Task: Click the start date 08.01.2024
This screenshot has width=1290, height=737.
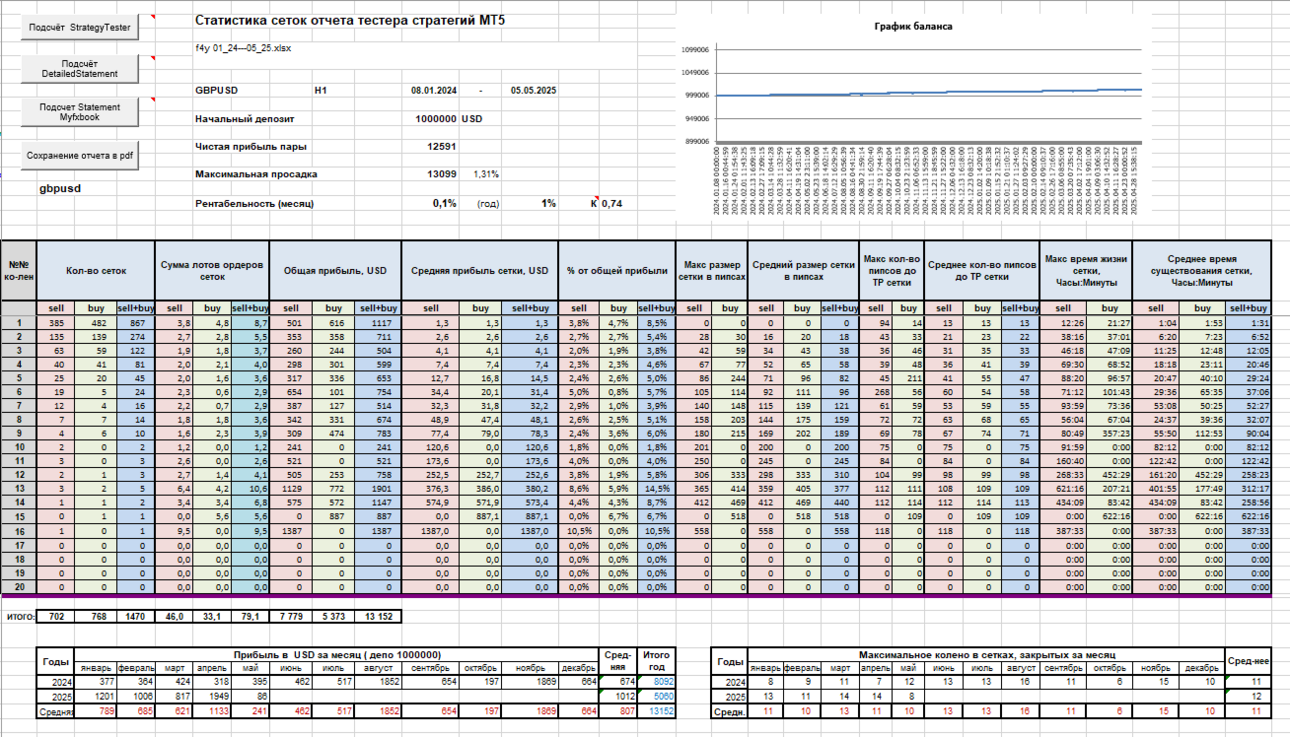Action: coord(434,90)
